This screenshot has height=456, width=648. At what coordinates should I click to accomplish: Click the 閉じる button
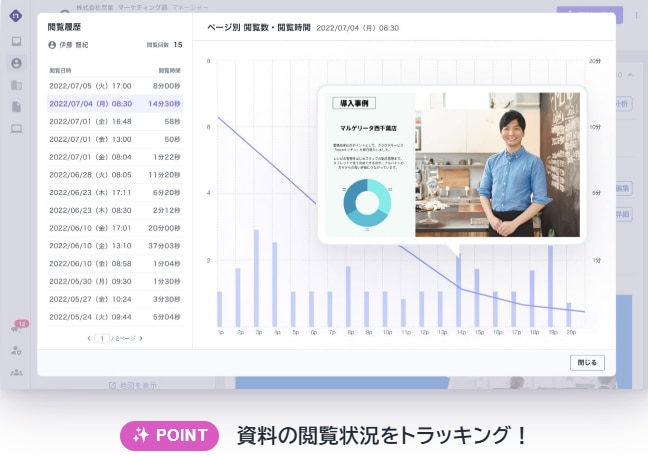[586, 362]
